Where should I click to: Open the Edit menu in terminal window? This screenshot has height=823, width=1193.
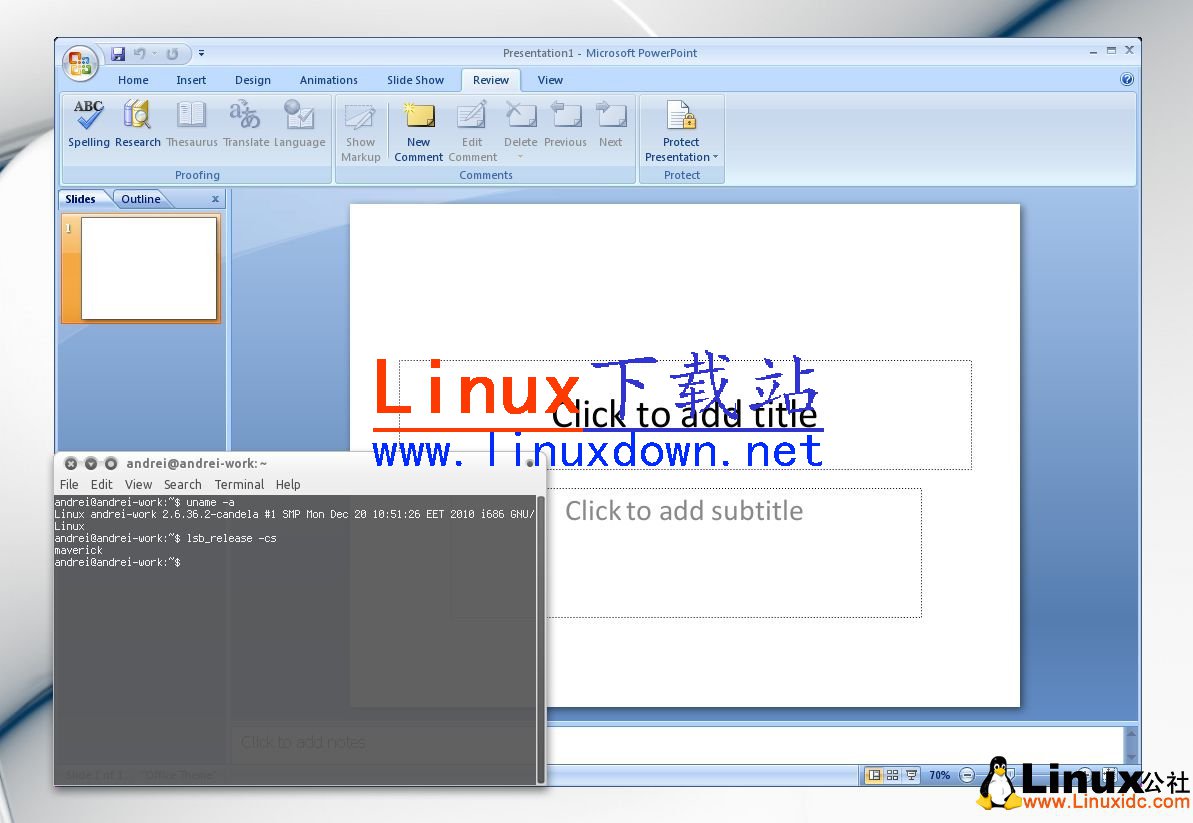point(101,485)
